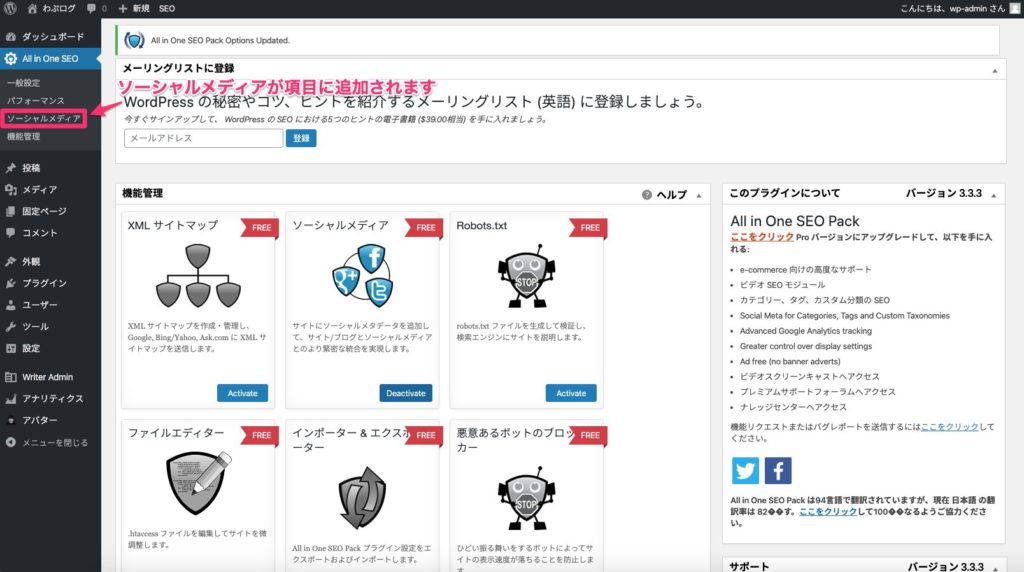Click the All in One SEO shield icon in notice

(x=135, y=40)
